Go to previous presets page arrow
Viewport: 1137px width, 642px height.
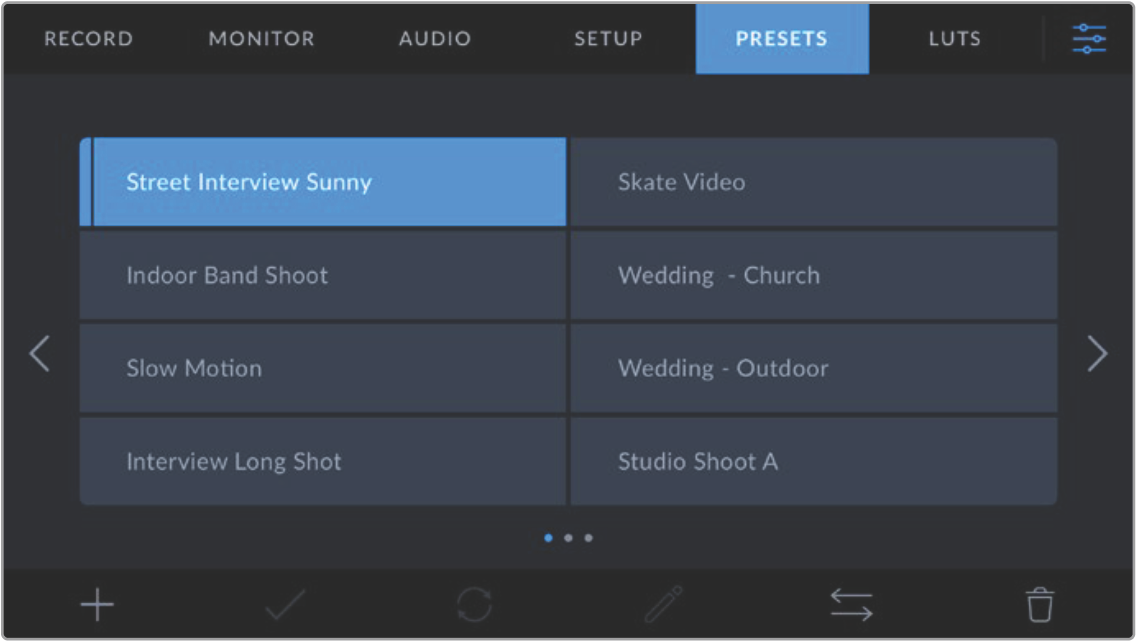(40, 354)
